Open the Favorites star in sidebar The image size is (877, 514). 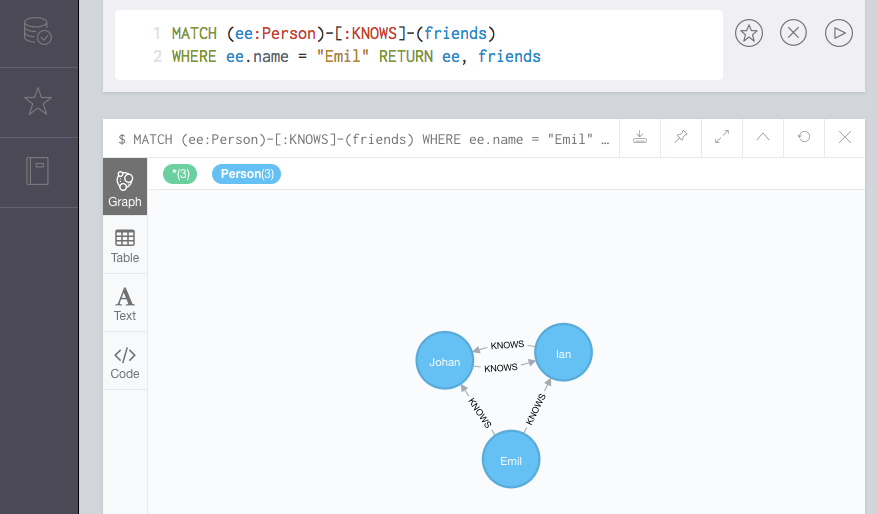click(x=38, y=102)
